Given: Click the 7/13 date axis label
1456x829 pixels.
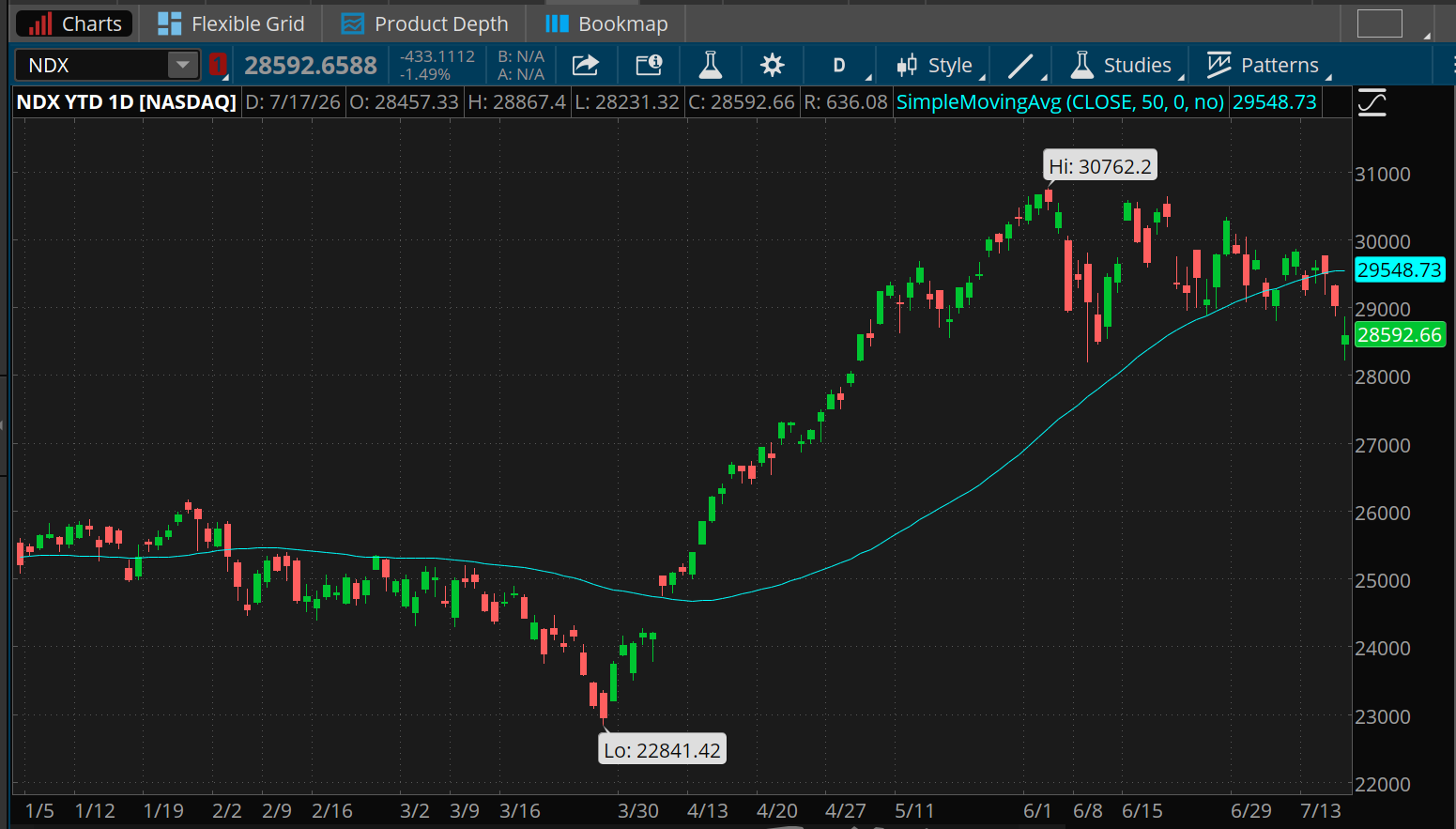Looking at the screenshot, I should pyautogui.click(x=1320, y=810).
